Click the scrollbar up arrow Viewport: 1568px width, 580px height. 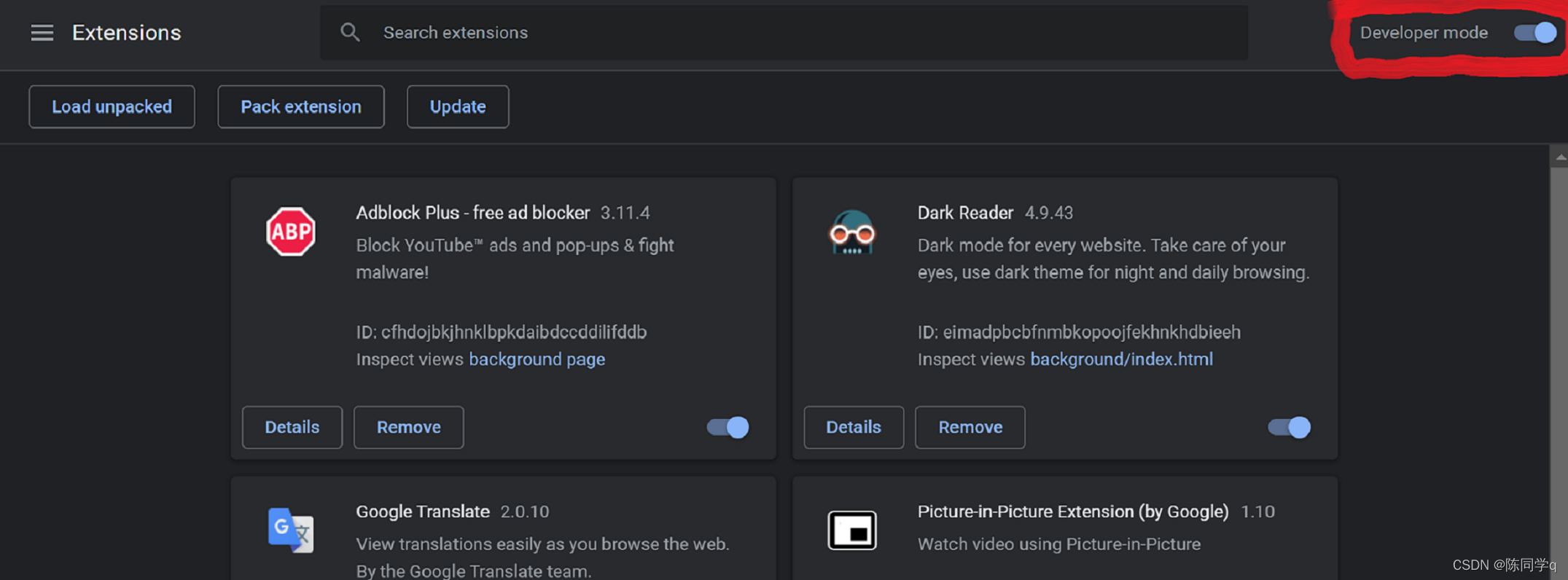click(1560, 157)
